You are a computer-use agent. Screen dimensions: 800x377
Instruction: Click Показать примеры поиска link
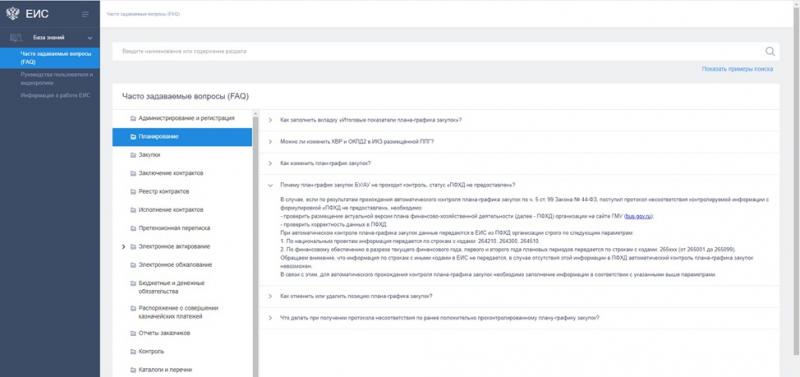click(737, 69)
